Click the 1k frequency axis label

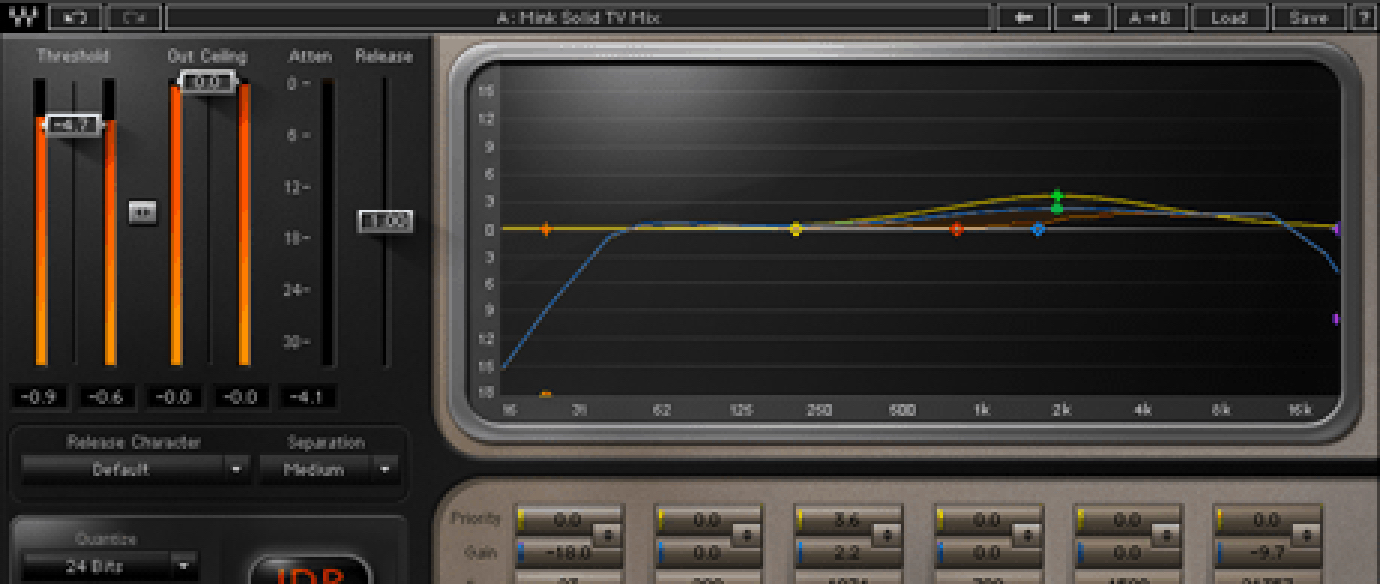point(981,409)
